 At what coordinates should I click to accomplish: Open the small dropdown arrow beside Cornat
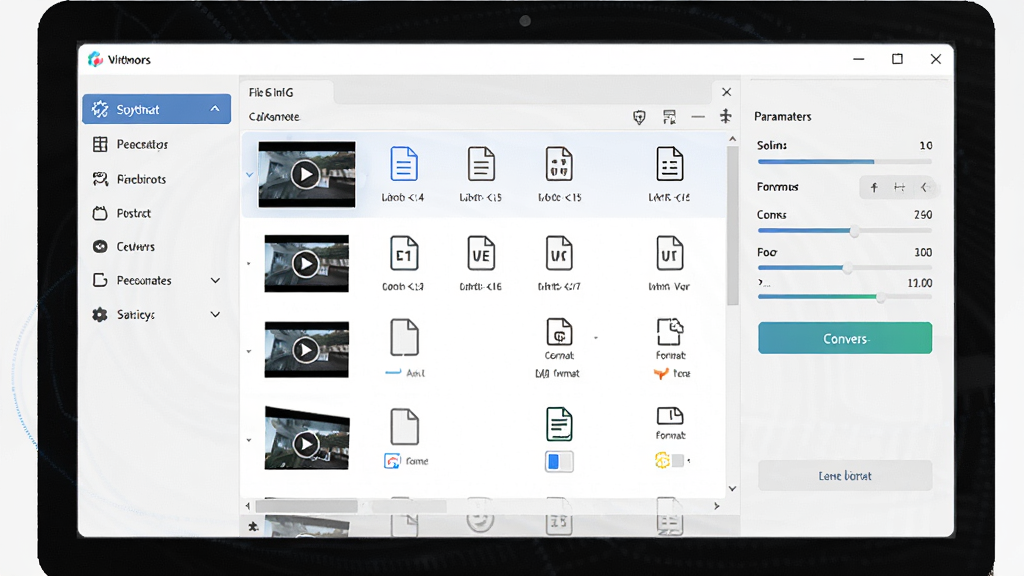tap(596, 338)
